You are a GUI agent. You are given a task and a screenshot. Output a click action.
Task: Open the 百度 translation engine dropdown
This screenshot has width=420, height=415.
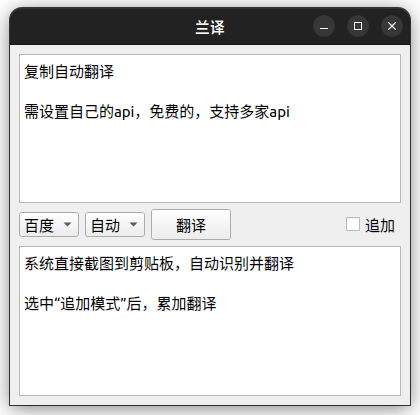pos(49,225)
